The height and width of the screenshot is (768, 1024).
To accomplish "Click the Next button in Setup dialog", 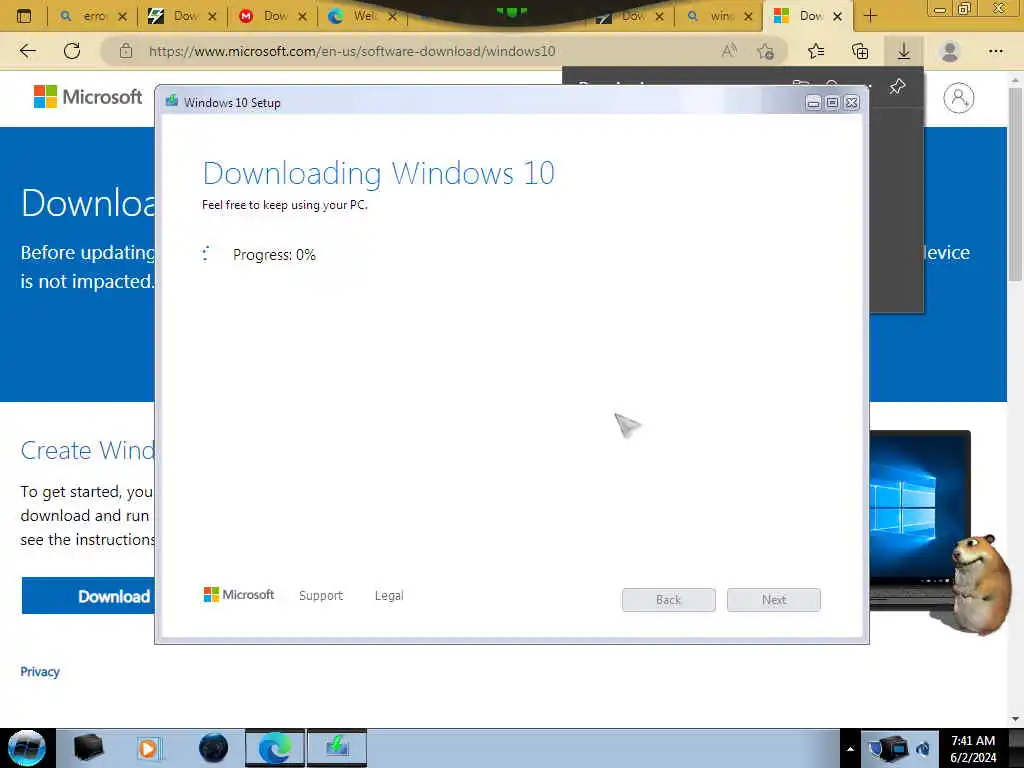I will [774, 600].
